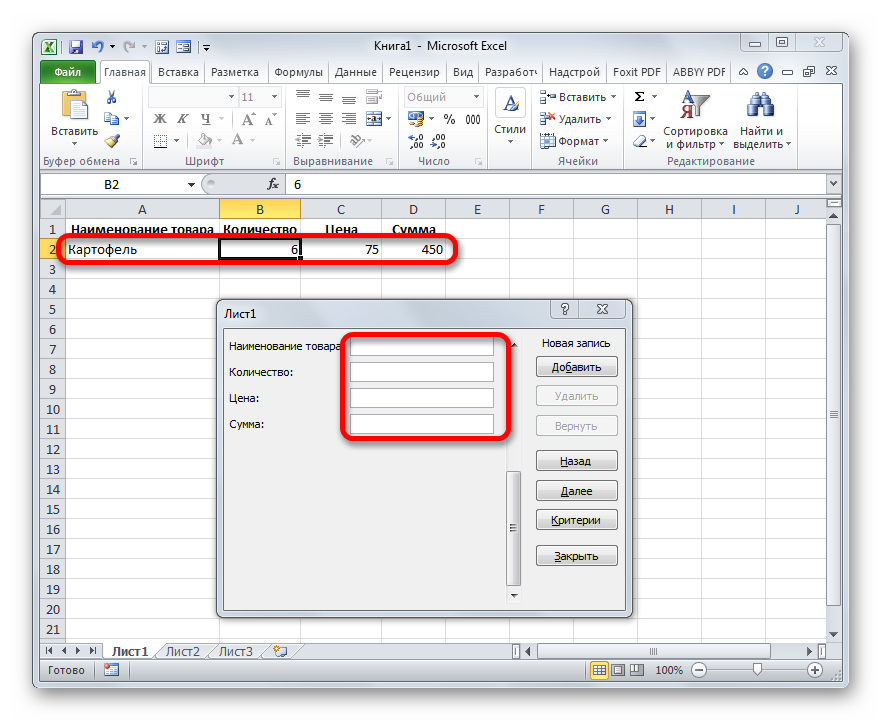Open the Формулы ribbon tab
882x721 pixels.
(x=298, y=72)
